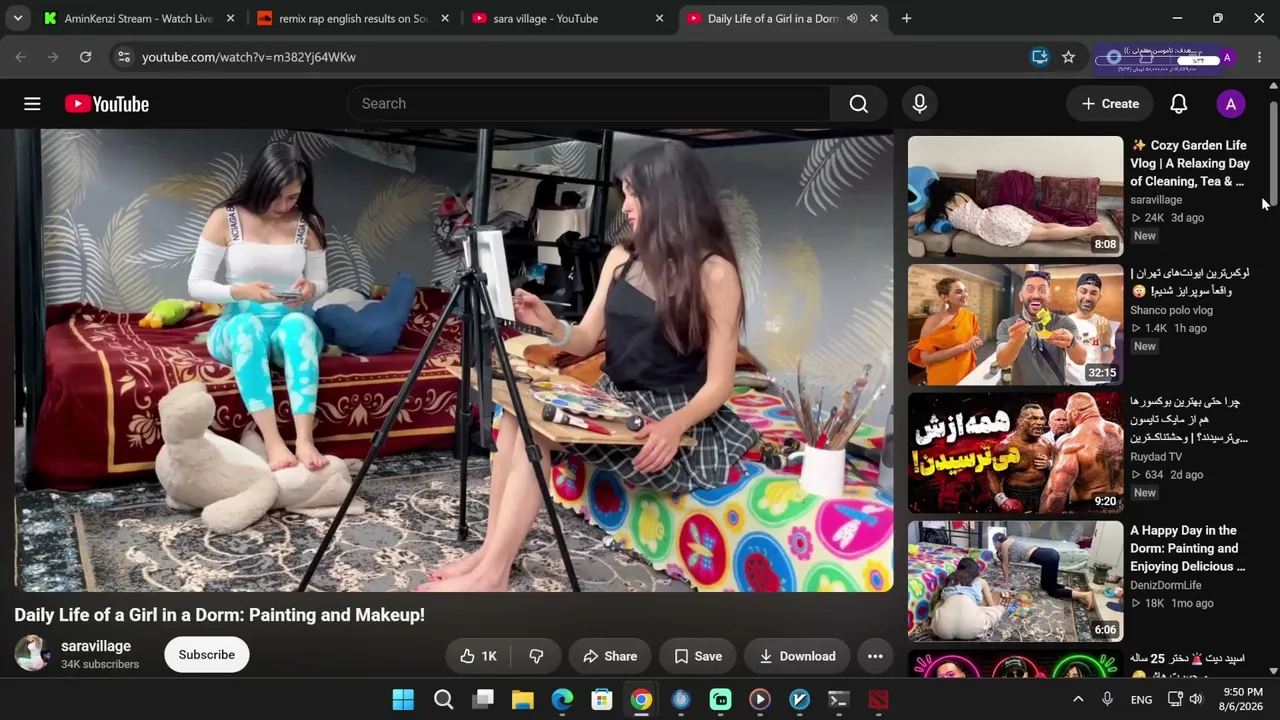
Task: Open the Chrome three-dot menu
Action: click(x=1259, y=57)
